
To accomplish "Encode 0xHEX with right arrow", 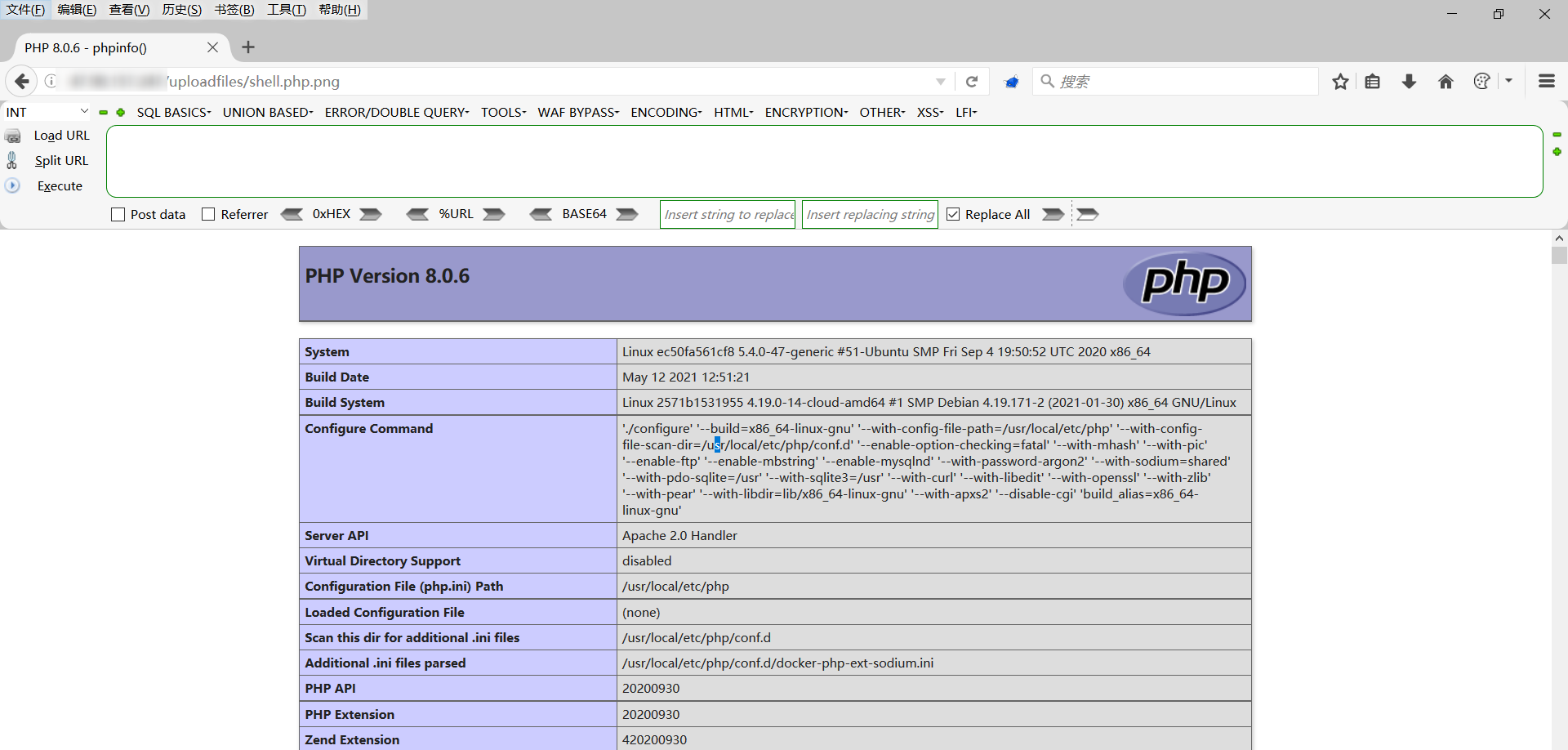I will (371, 214).
